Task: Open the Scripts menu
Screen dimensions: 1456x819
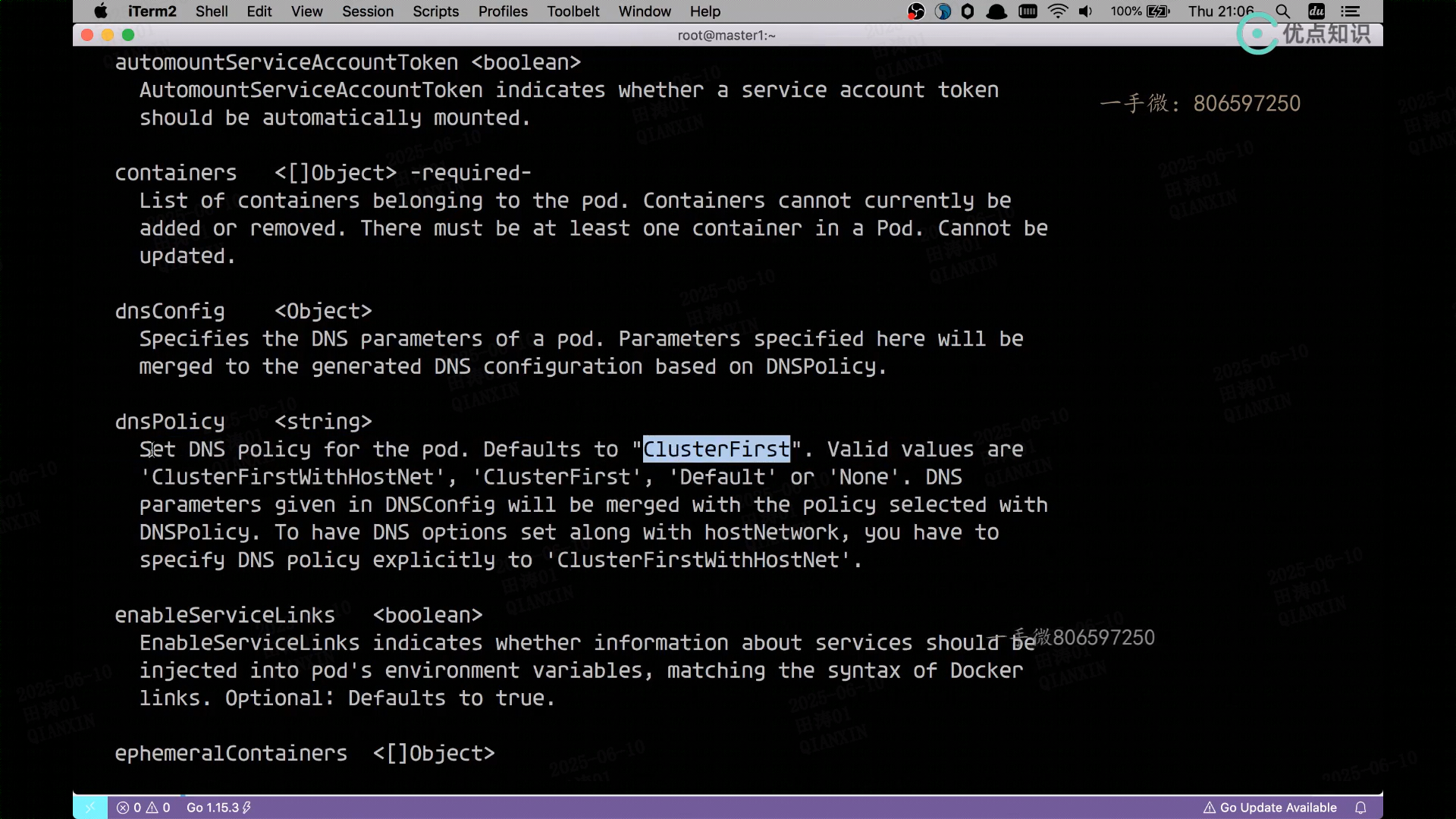Action: click(x=435, y=11)
